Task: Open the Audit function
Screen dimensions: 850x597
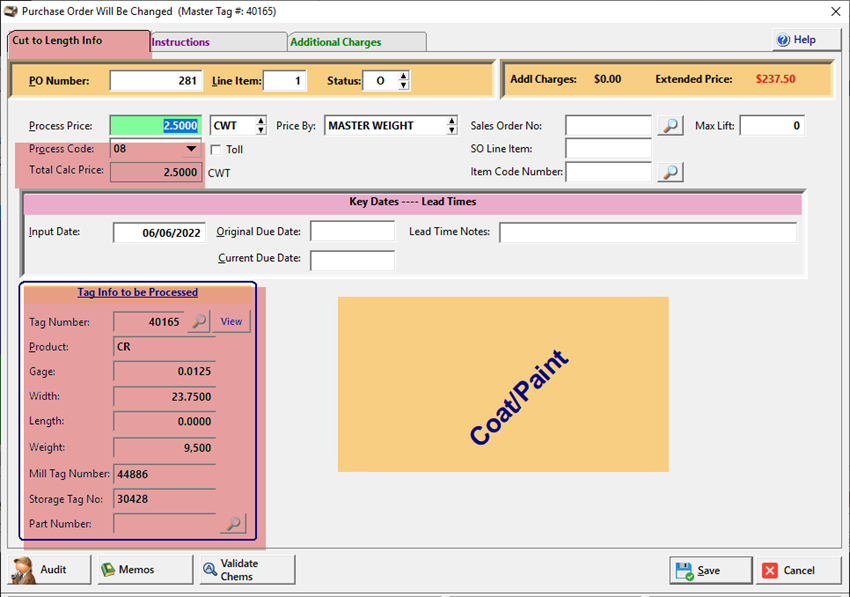Action: point(50,569)
